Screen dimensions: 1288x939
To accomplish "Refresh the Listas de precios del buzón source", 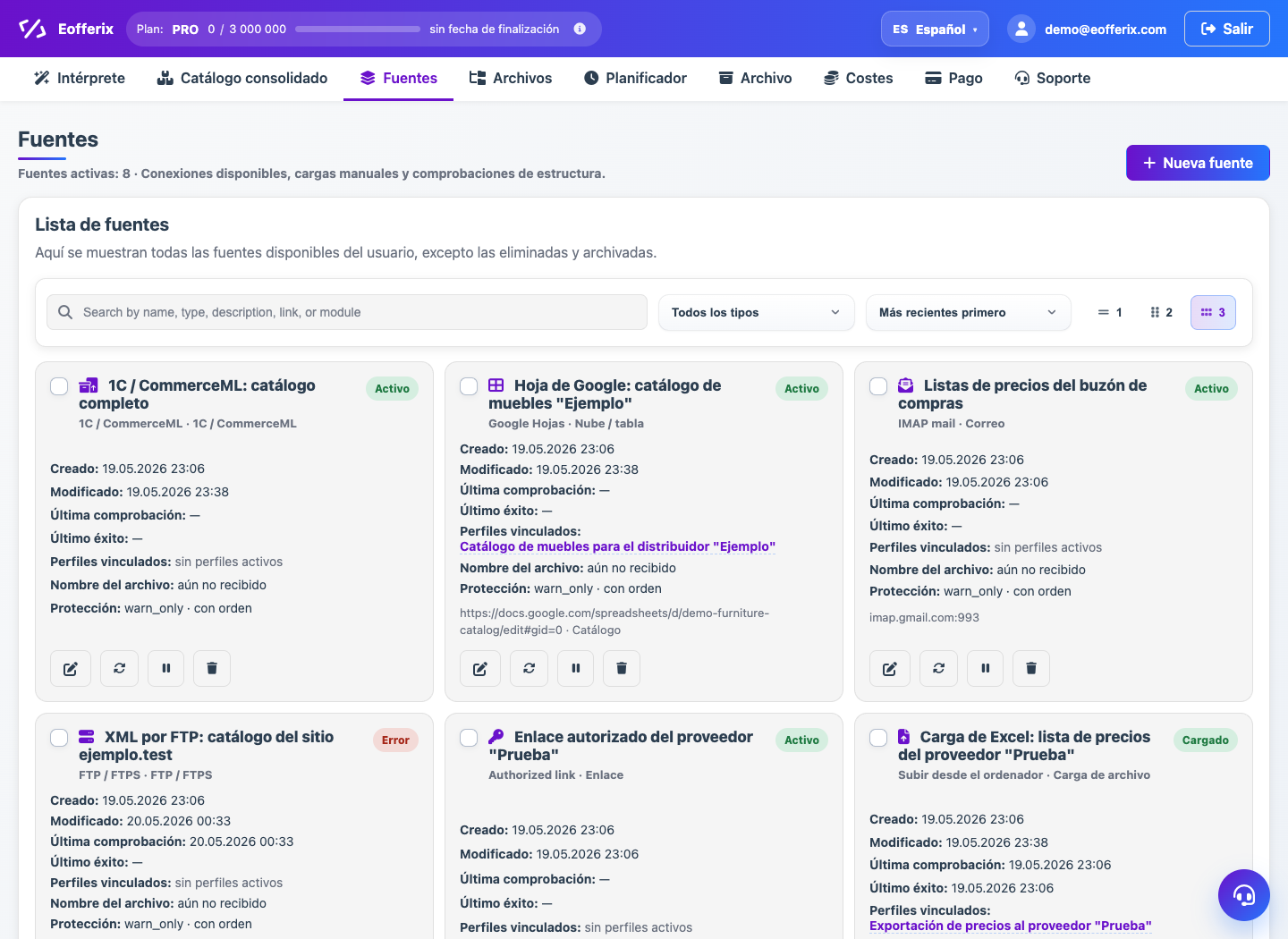I will [x=938, y=668].
